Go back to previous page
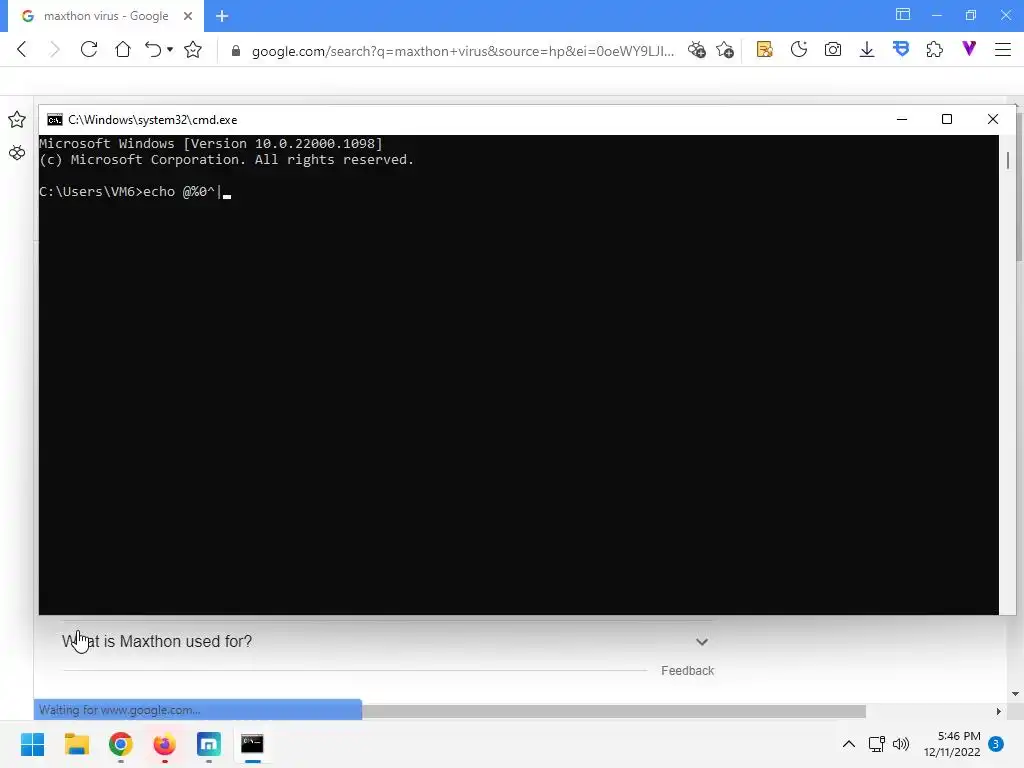The width and height of the screenshot is (1024, 768). 22,50
